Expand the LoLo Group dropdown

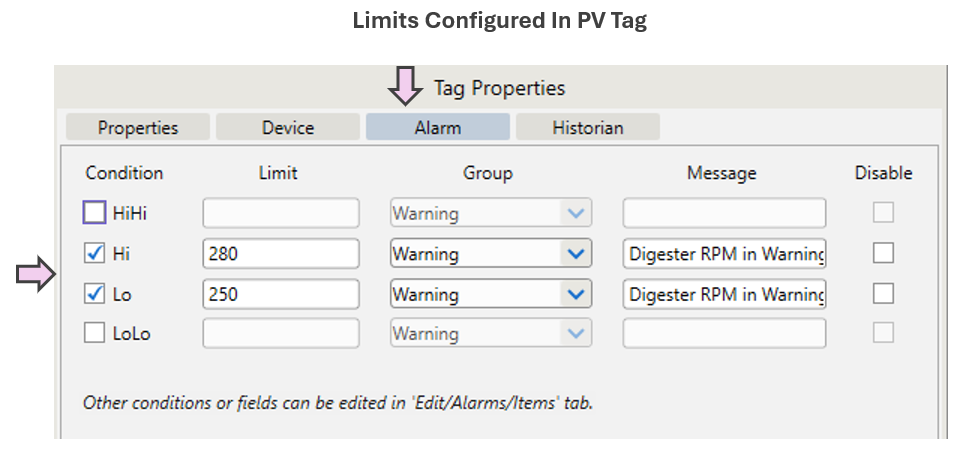tap(574, 334)
